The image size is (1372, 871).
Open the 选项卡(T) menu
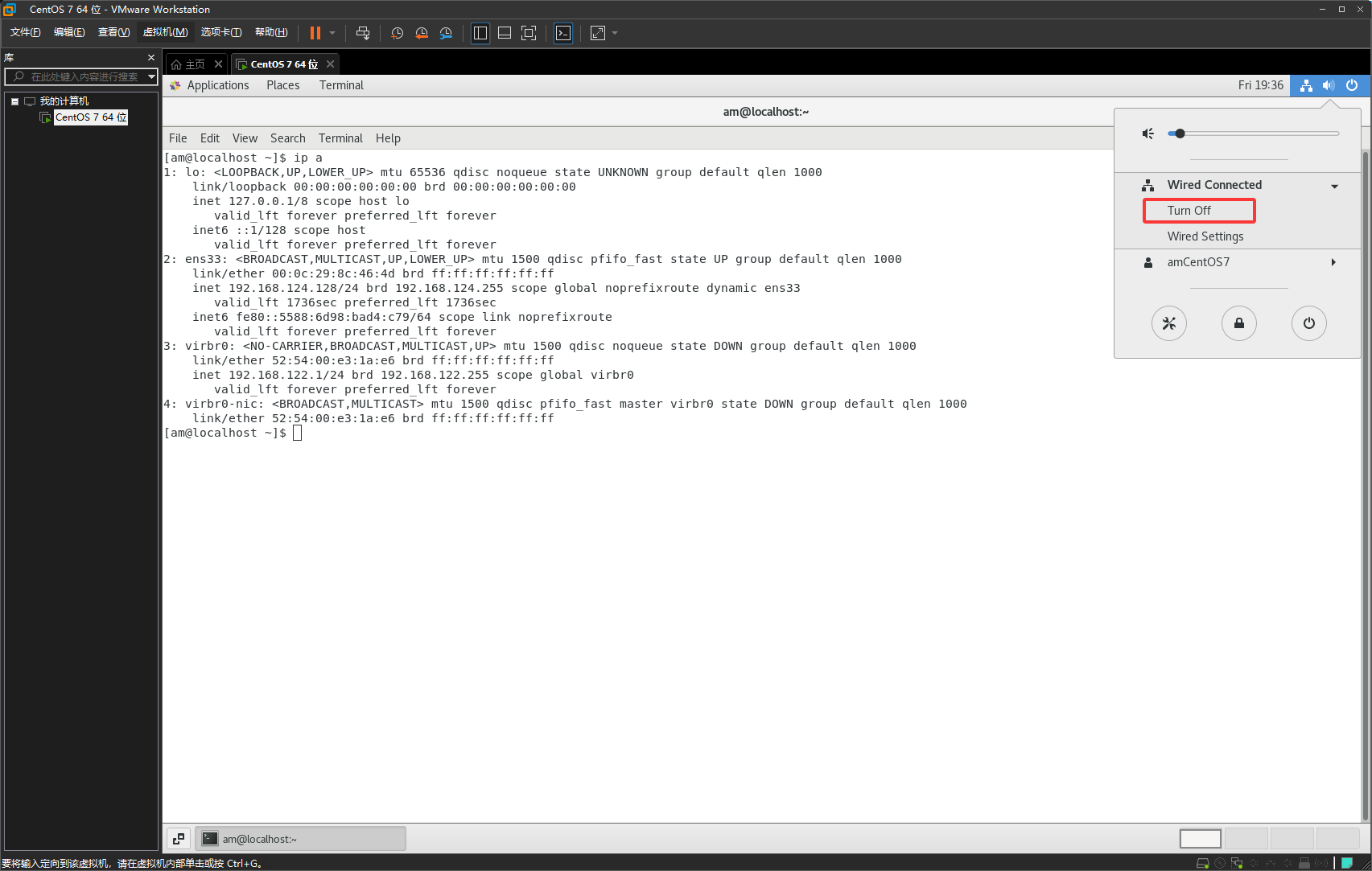click(x=221, y=32)
